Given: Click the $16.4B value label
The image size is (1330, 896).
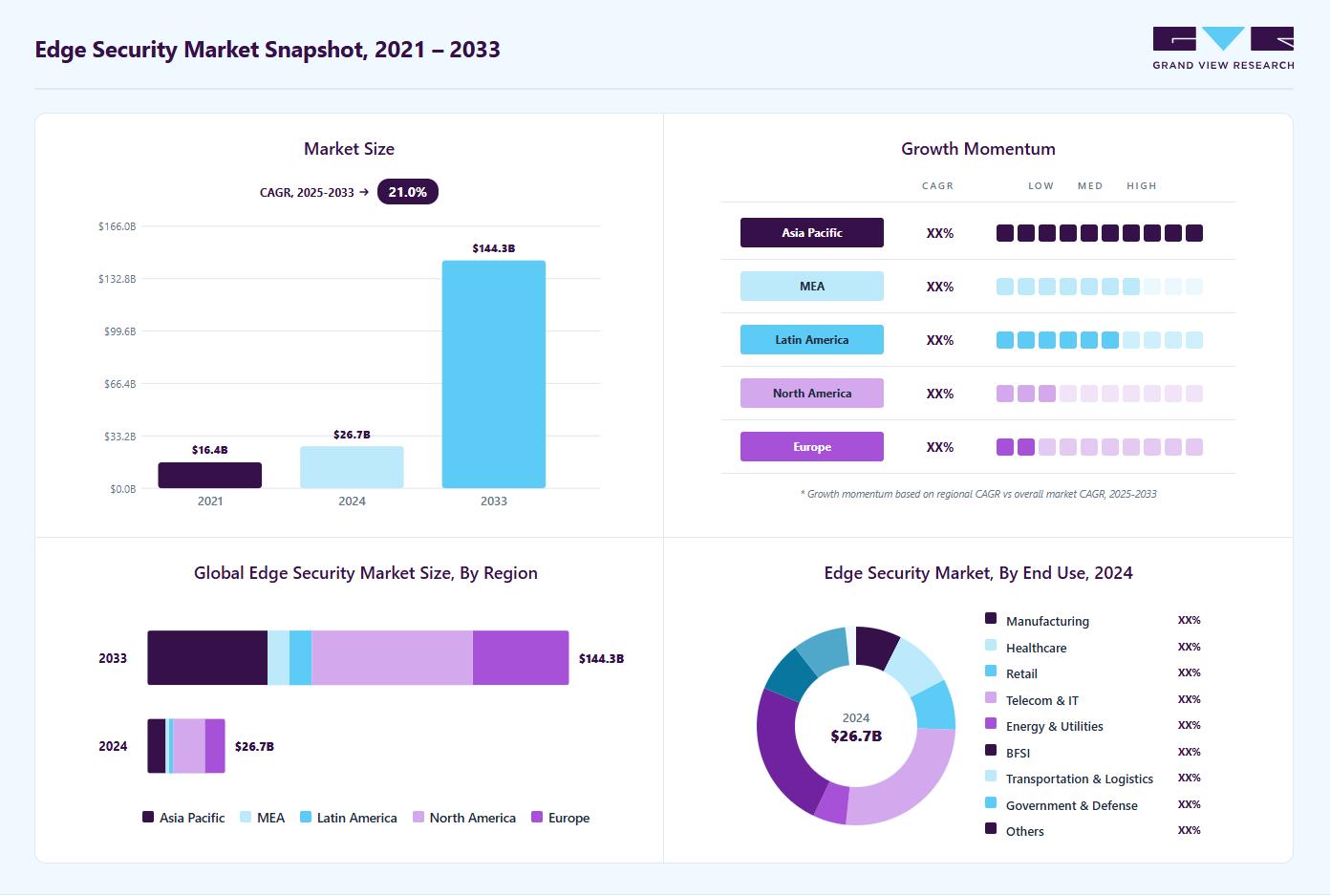Looking at the screenshot, I should point(210,450).
